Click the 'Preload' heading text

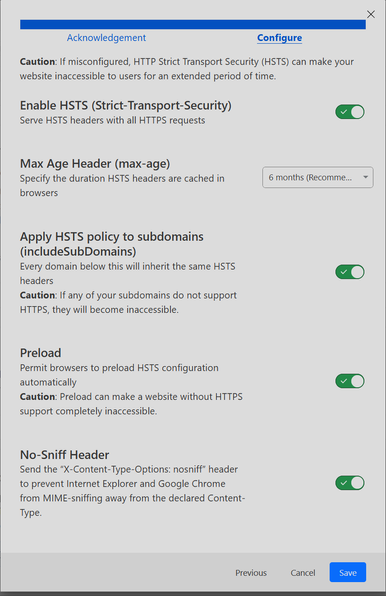tap(40, 353)
